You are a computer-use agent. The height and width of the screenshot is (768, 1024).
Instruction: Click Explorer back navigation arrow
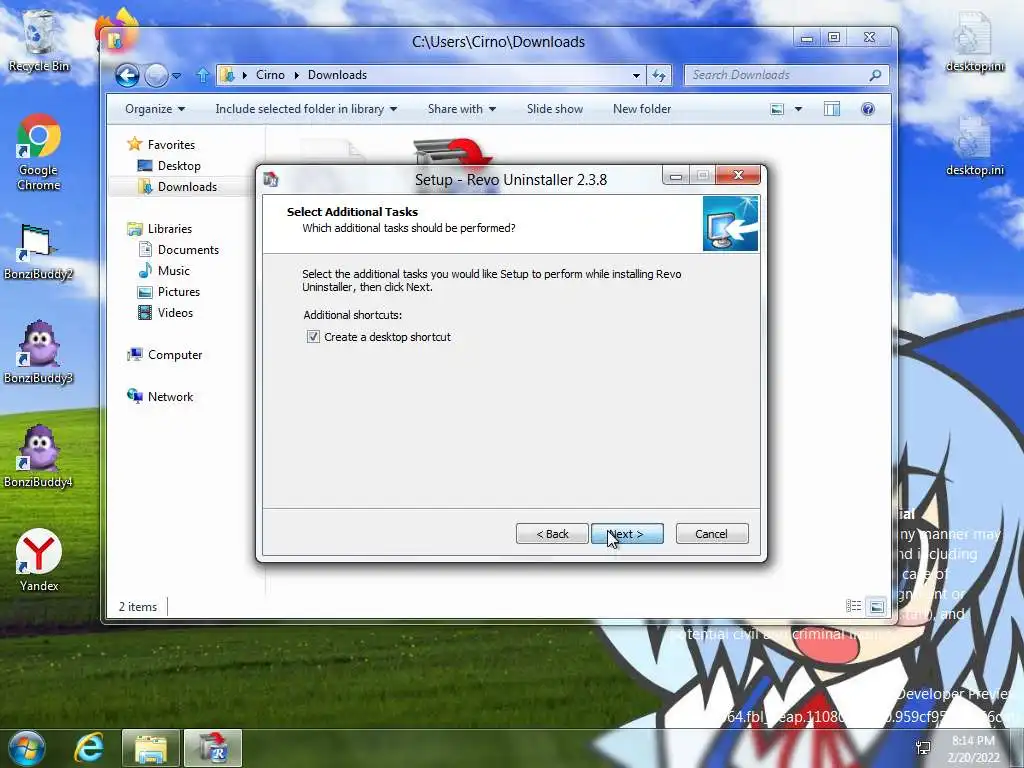[x=127, y=76]
